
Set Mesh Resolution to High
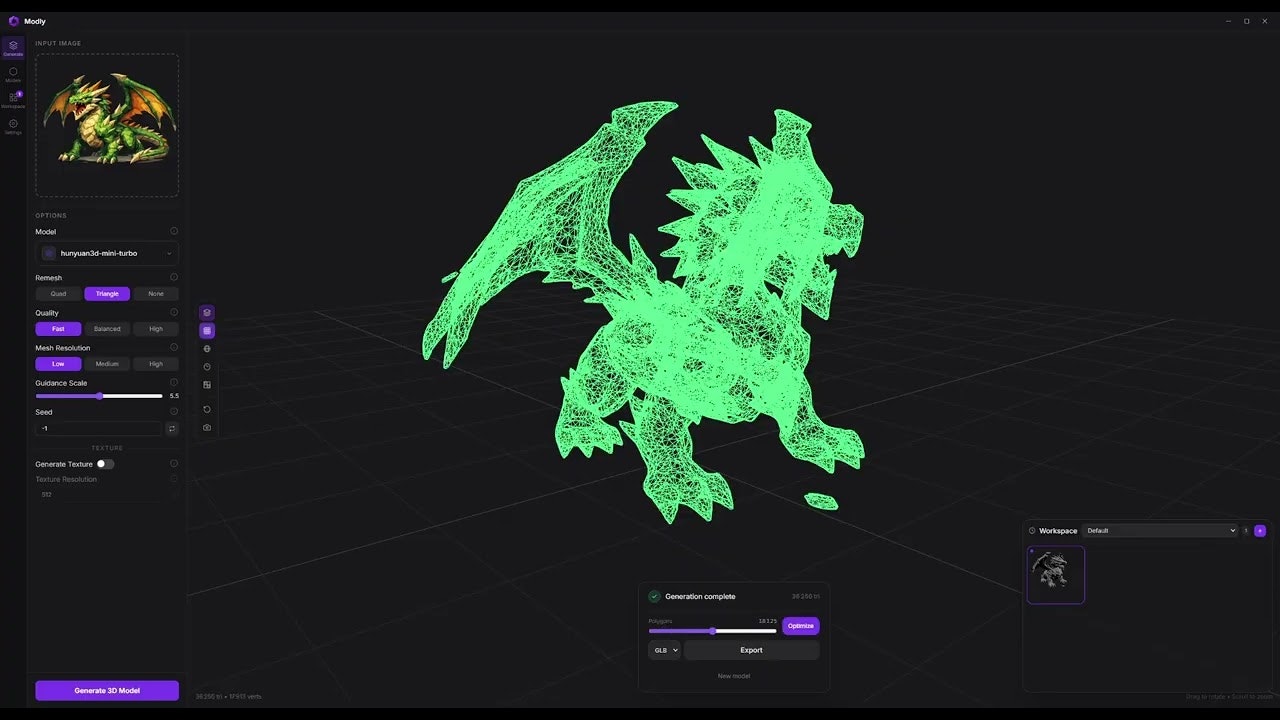(156, 364)
